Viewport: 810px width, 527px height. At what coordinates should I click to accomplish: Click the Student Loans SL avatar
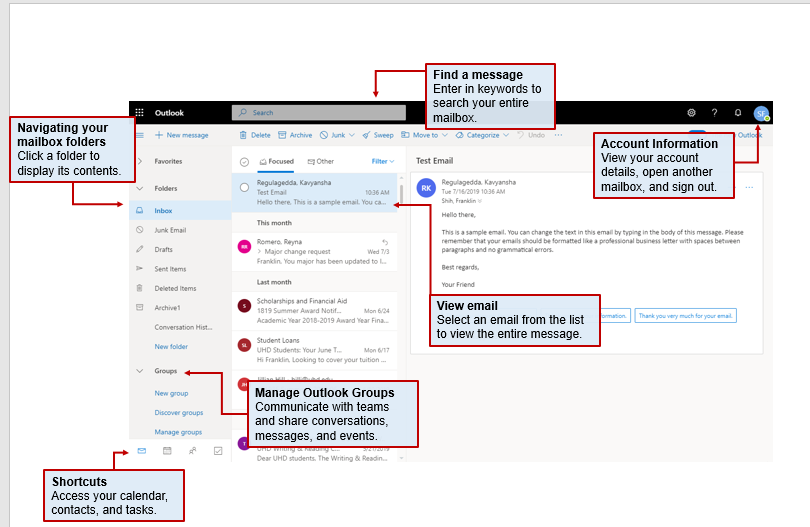244,345
